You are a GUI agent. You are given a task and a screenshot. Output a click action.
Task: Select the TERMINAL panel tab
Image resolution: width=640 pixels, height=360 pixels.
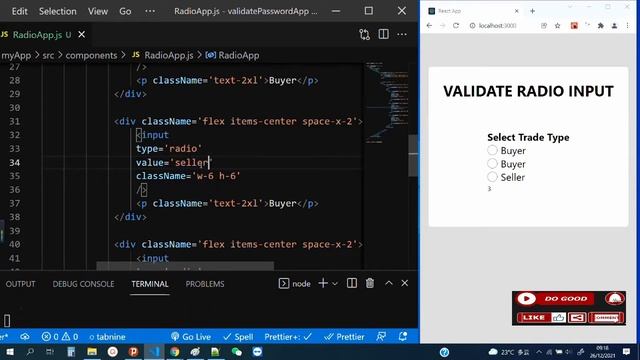coord(150,284)
